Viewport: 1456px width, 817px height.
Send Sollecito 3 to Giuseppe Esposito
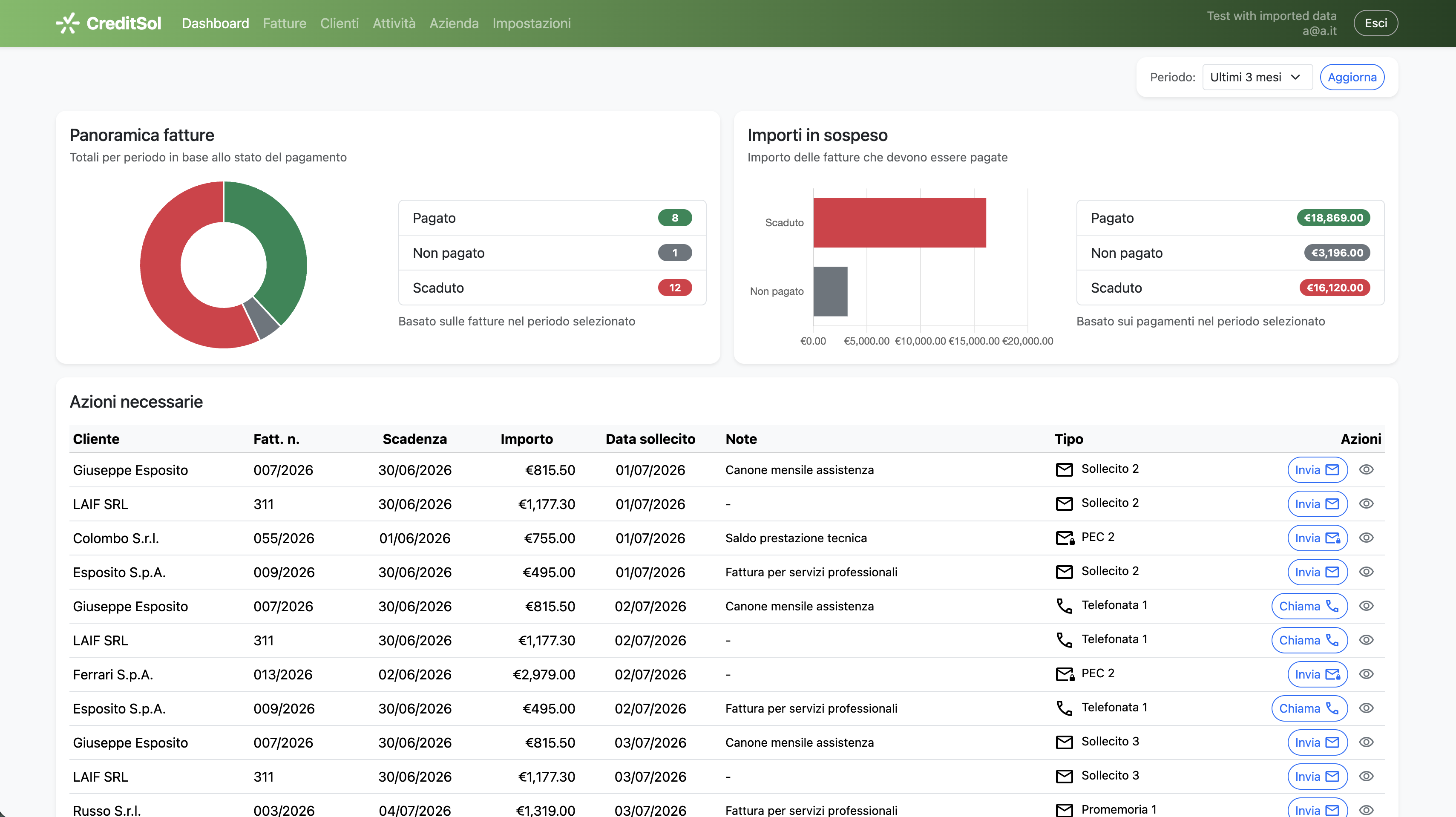point(1317,742)
